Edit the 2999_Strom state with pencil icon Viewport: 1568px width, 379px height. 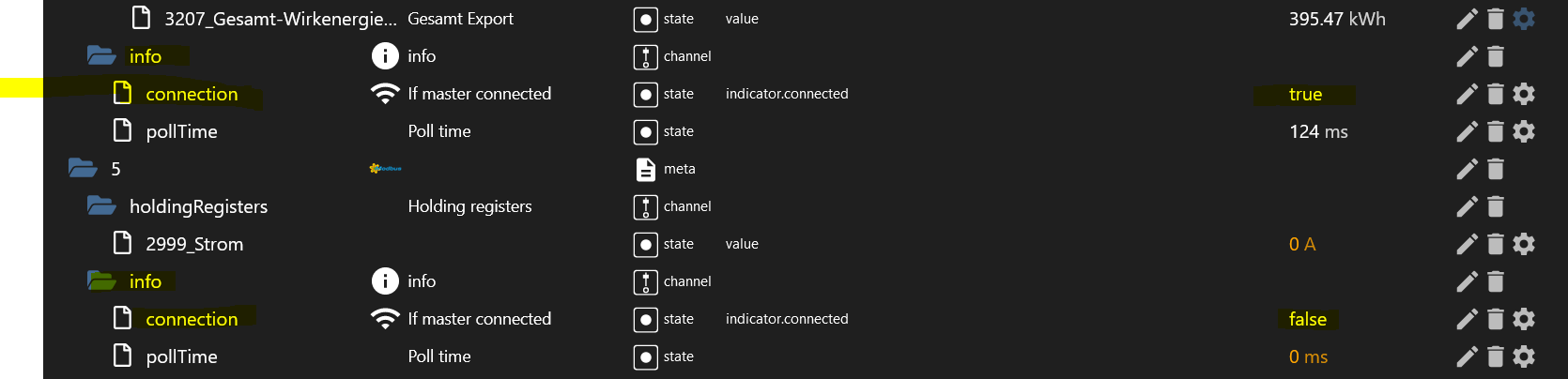coord(1467,244)
